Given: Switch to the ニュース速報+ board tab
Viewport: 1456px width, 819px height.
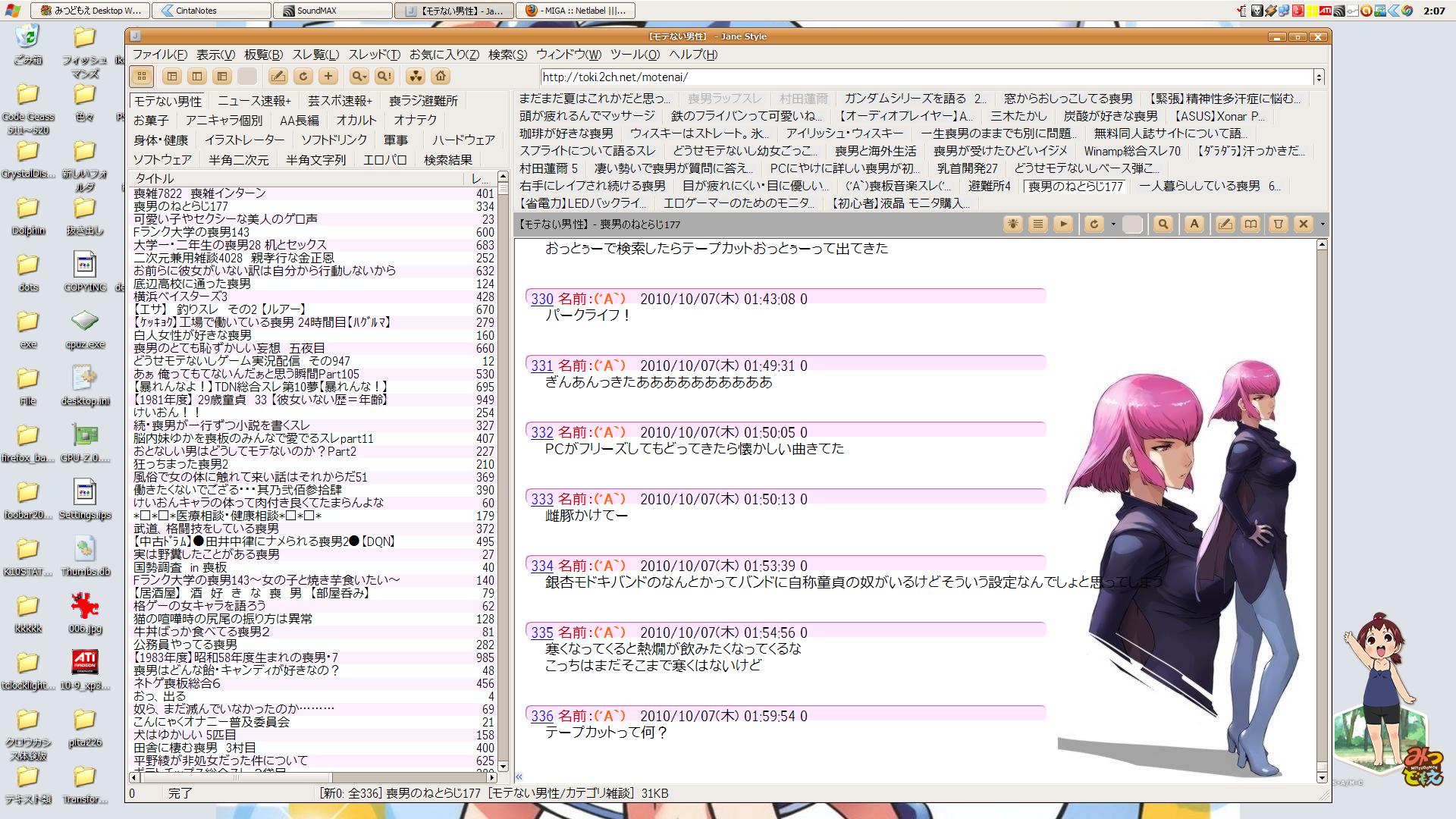Looking at the screenshot, I should tap(255, 101).
